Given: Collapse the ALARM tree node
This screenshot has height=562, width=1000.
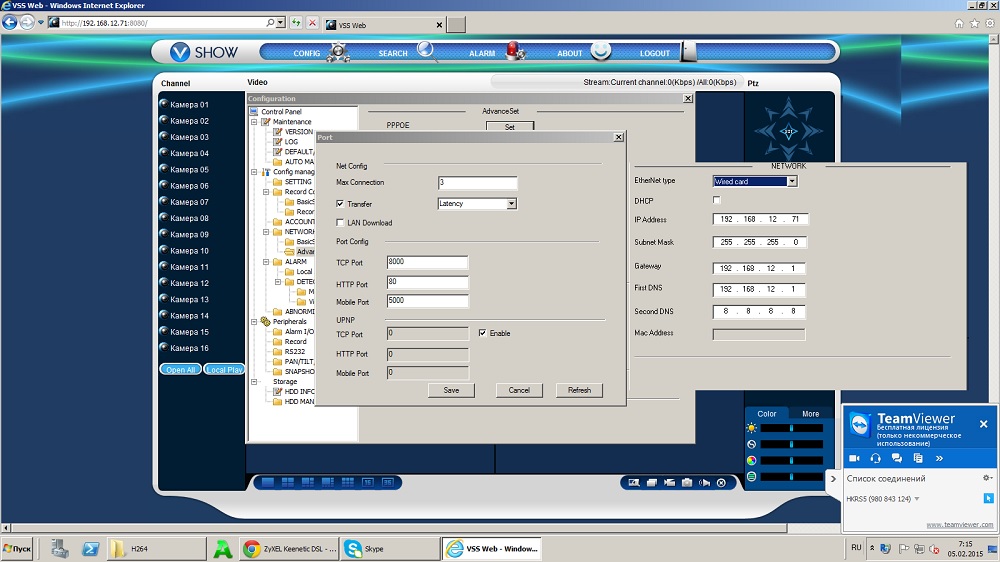Looking at the screenshot, I should [266, 262].
